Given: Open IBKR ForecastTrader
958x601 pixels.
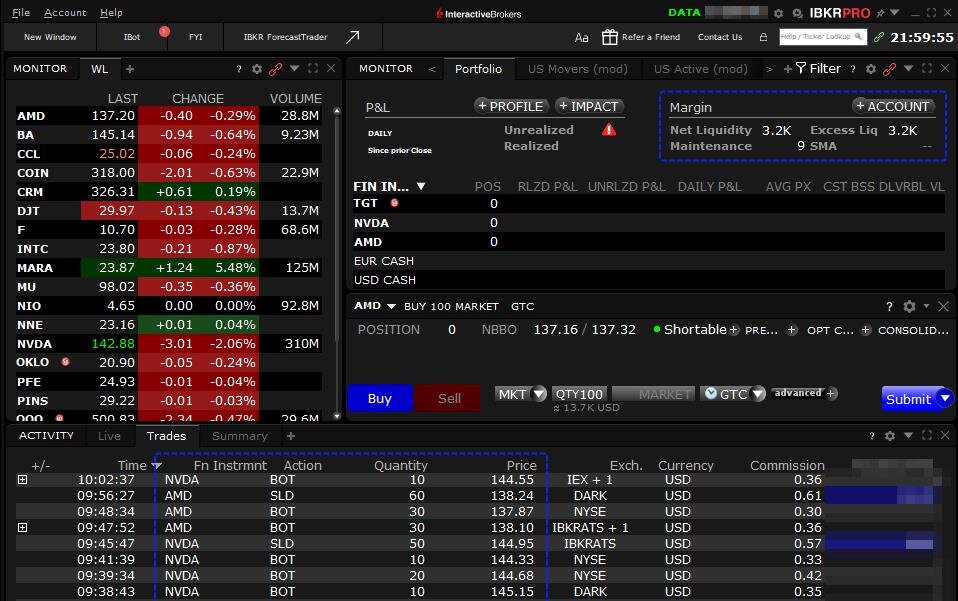Looking at the screenshot, I should pos(285,37).
